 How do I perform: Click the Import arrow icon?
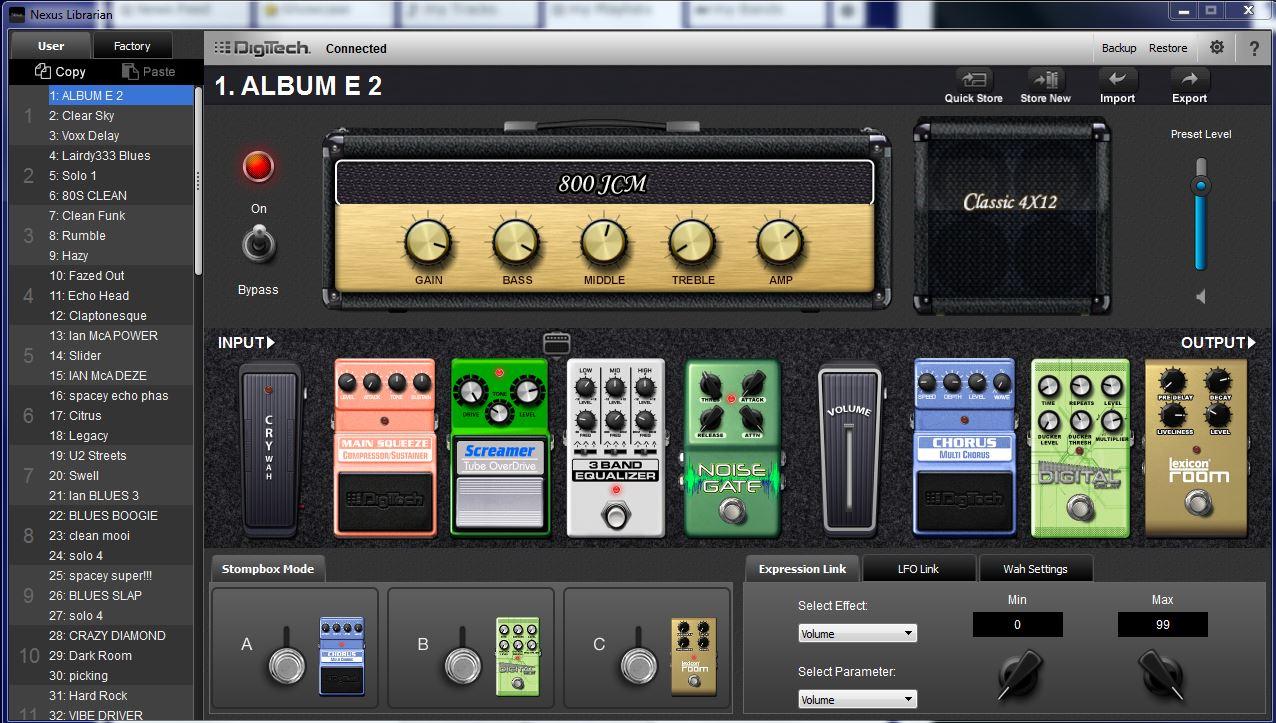[1117, 80]
